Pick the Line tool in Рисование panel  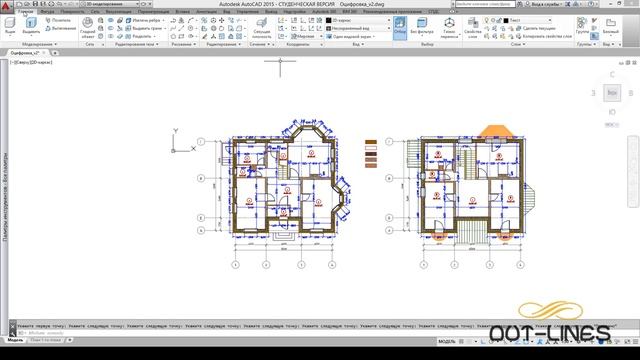pos(182,28)
